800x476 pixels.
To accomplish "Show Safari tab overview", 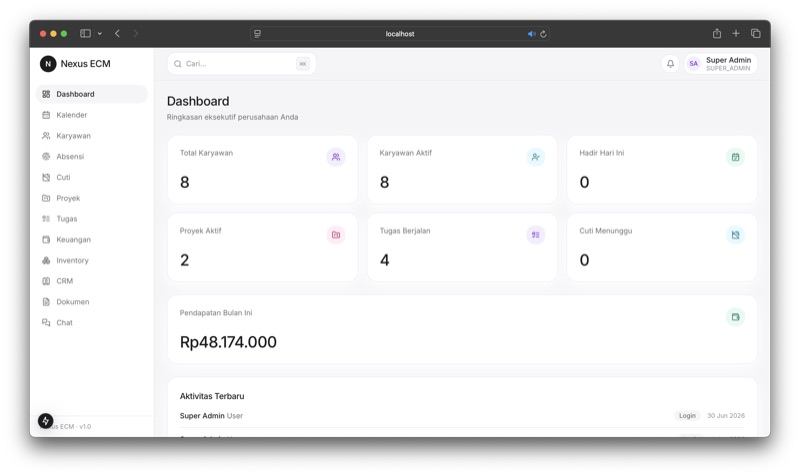I will pyautogui.click(x=756, y=34).
